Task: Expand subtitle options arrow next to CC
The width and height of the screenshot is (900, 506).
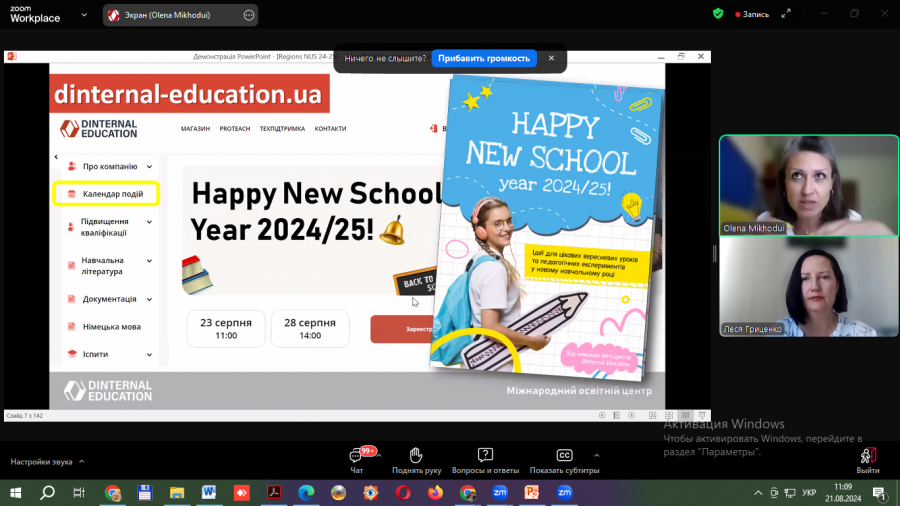Action: [597, 456]
